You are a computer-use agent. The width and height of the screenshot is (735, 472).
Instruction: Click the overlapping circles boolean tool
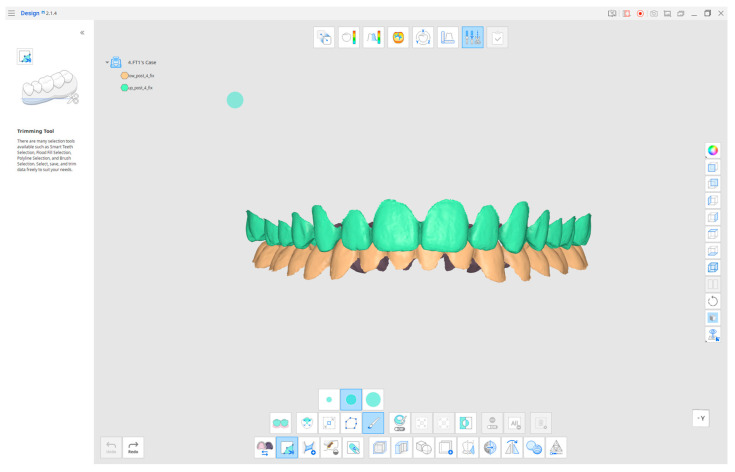pos(534,448)
